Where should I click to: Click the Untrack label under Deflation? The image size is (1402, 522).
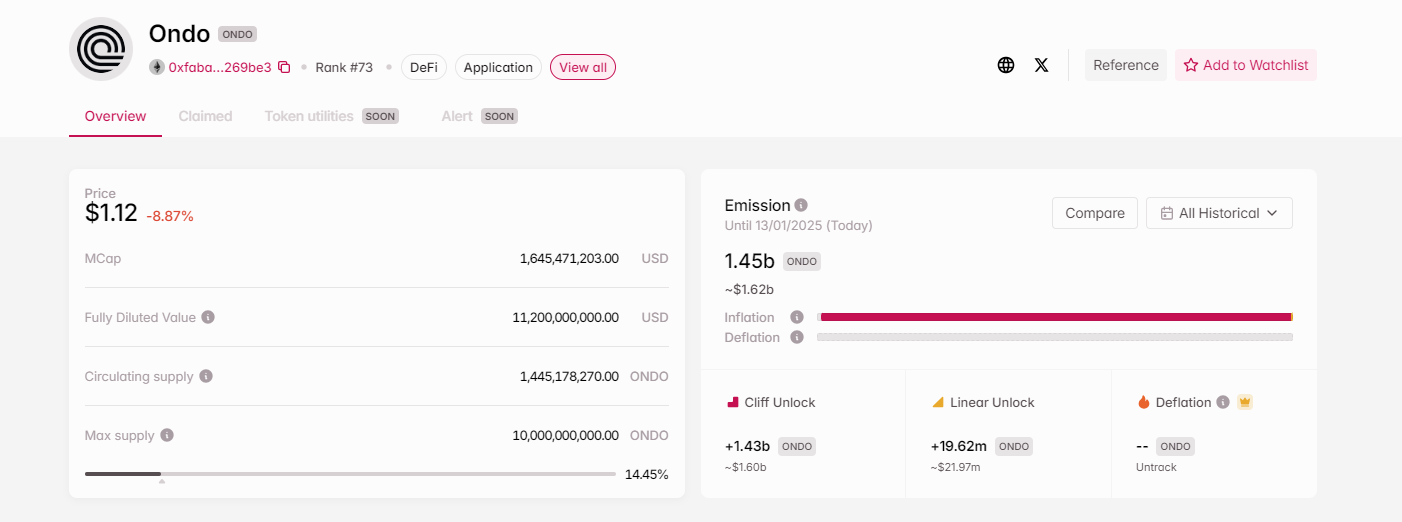[1156, 467]
